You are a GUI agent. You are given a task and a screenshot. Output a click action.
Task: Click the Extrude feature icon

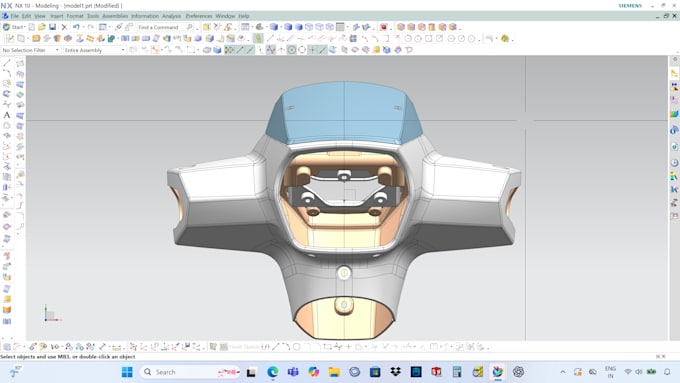(x=36, y=39)
